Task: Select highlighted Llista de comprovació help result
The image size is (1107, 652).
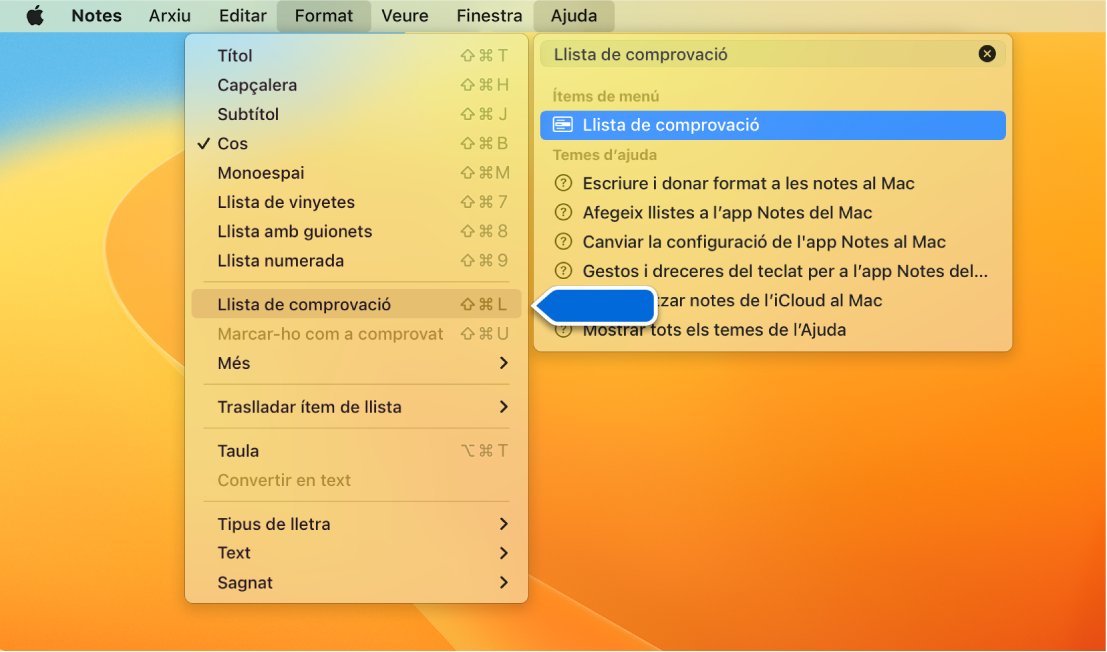Action: click(773, 125)
